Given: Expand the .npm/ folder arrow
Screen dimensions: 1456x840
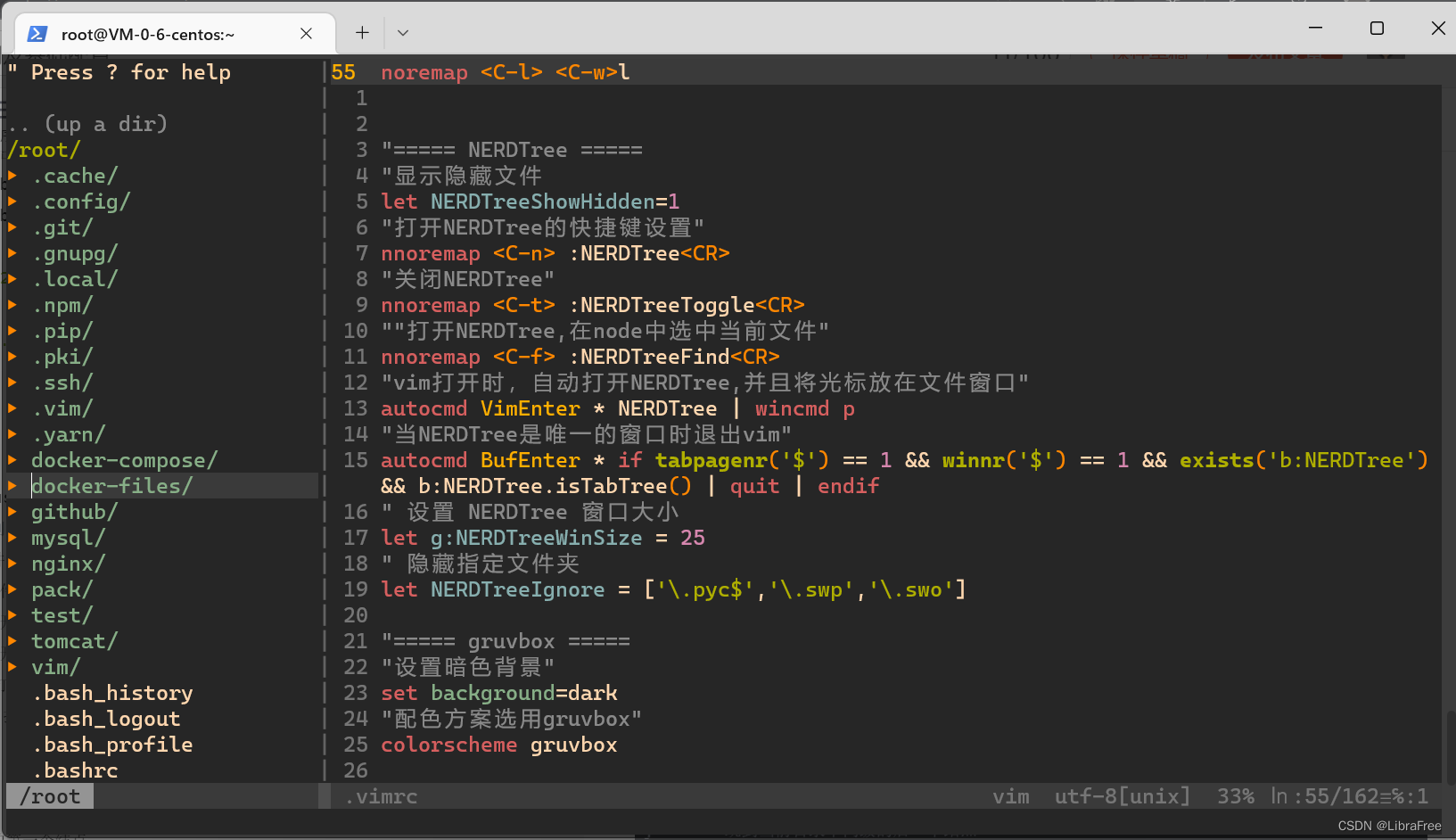Looking at the screenshot, I should 12,305.
